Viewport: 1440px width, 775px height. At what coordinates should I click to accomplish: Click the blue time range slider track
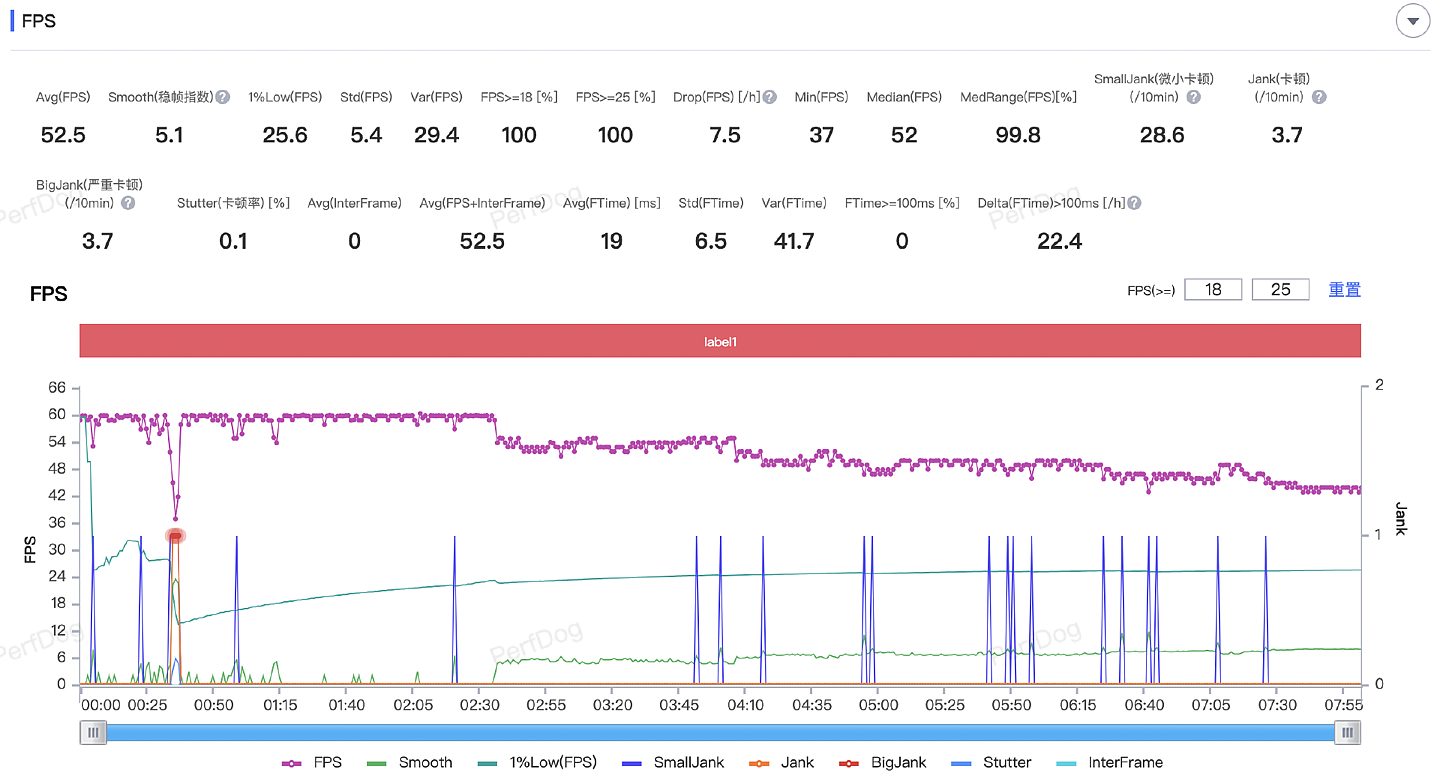(720, 732)
